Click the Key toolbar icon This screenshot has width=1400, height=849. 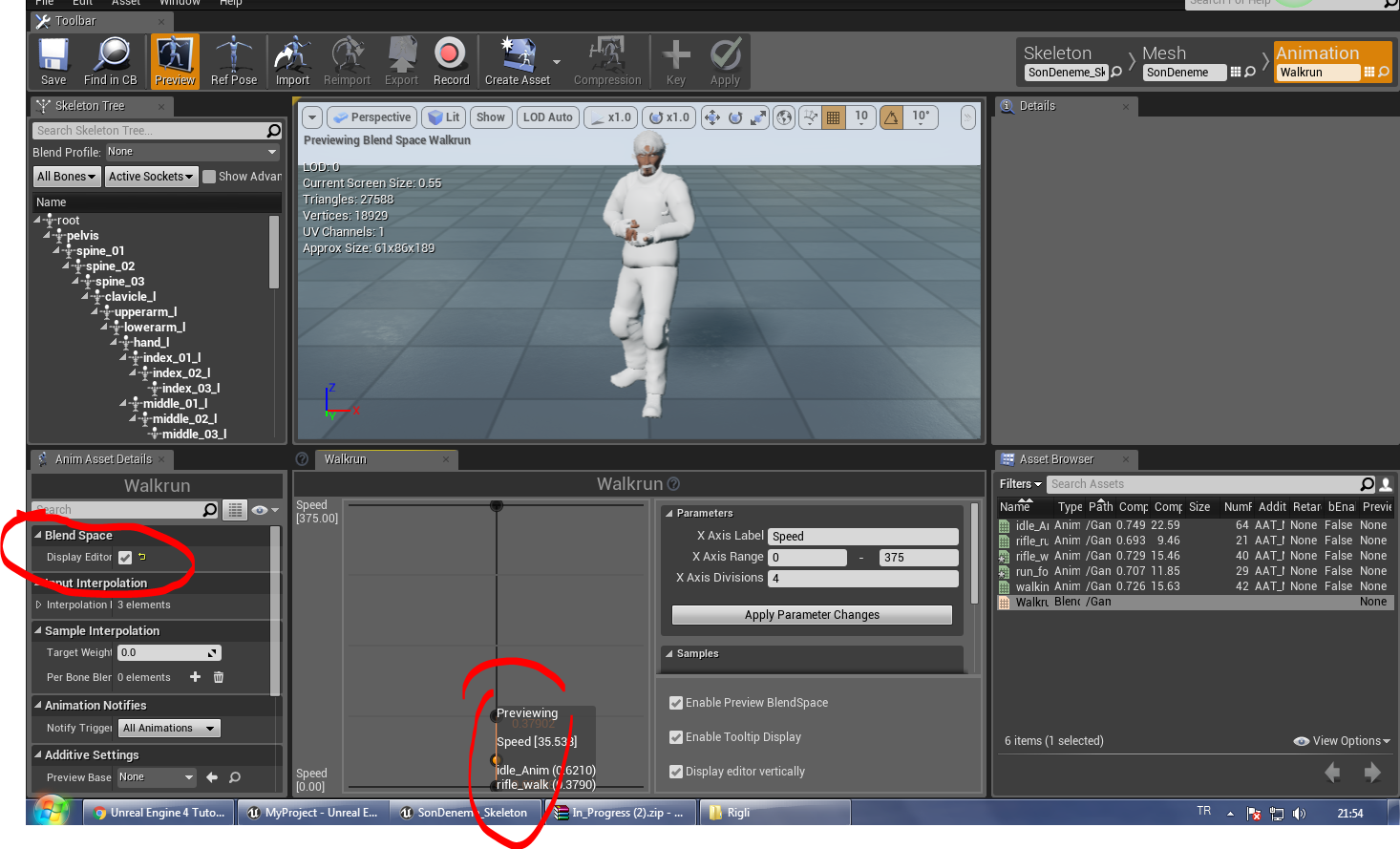676,62
